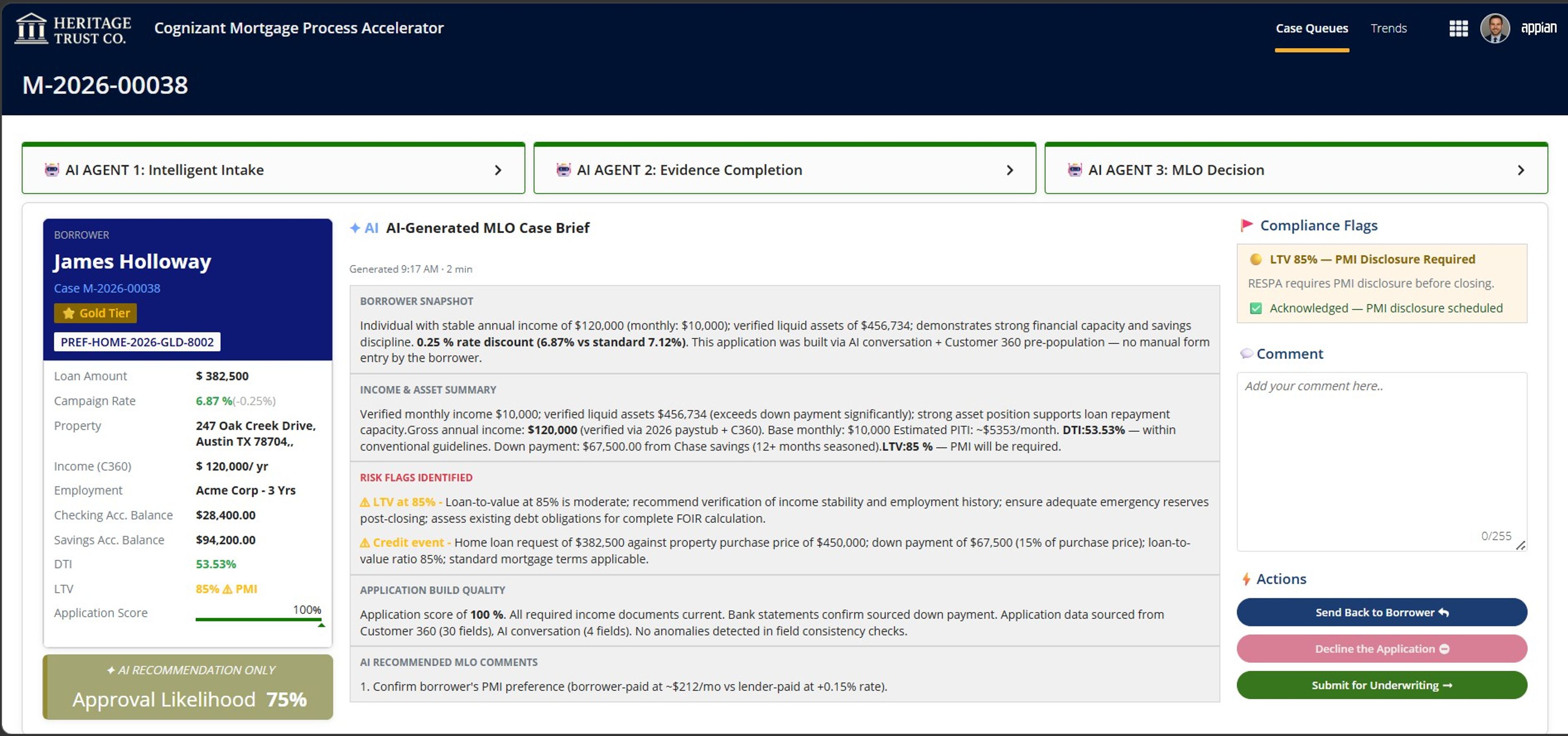
Task: Click the DTI 53.53% value in borrower card
Action: pyautogui.click(x=216, y=564)
